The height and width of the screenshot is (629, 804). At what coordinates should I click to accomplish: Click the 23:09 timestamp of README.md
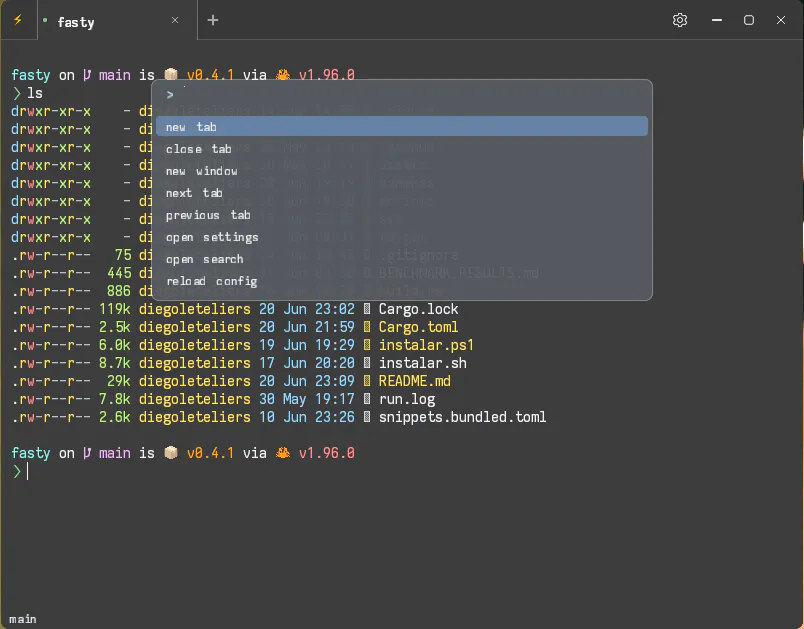pyautogui.click(x=334, y=381)
